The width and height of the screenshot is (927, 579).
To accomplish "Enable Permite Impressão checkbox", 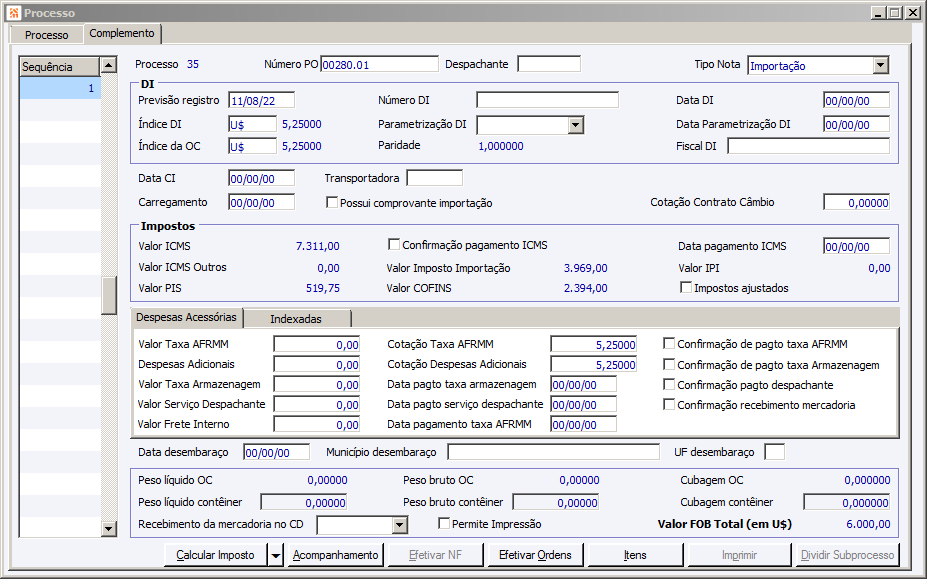I will pos(445,524).
